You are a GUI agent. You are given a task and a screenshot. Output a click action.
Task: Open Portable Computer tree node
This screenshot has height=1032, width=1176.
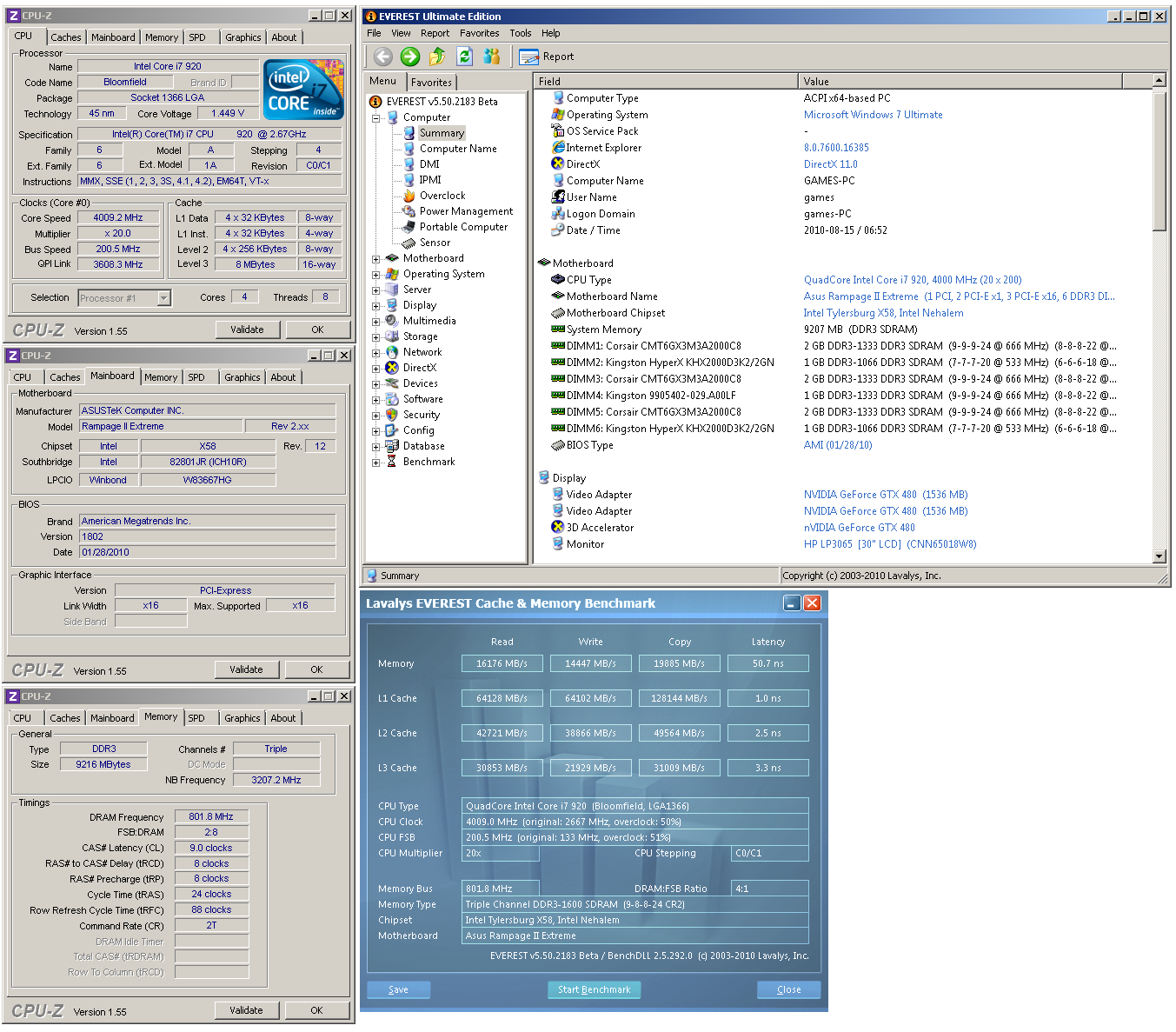pos(463,227)
